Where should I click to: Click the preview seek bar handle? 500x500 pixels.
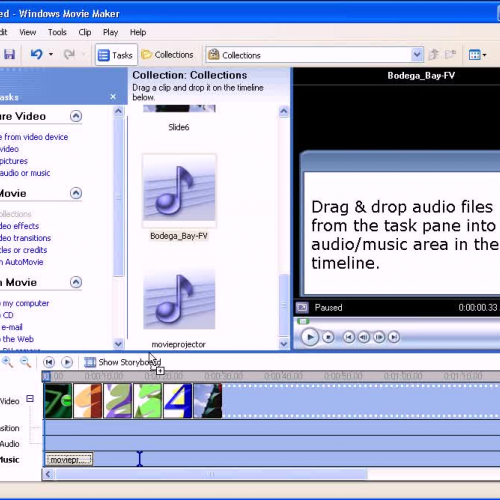pos(303,321)
